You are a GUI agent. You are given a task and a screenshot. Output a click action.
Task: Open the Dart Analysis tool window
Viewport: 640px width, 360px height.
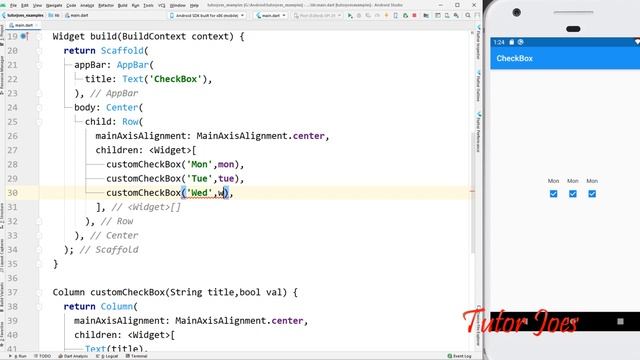(73, 356)
